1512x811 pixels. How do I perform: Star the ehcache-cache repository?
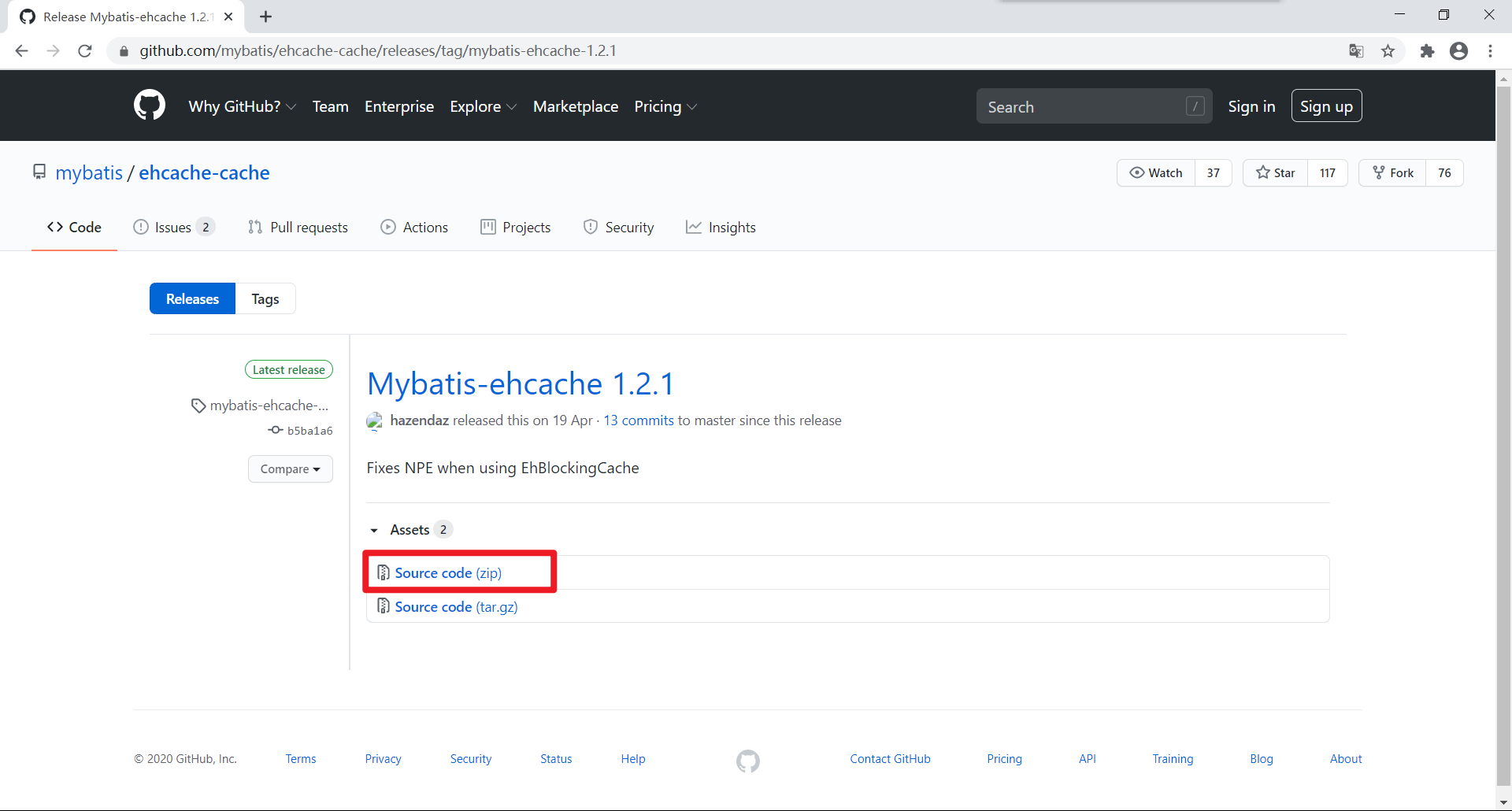tap(1276, 172)
